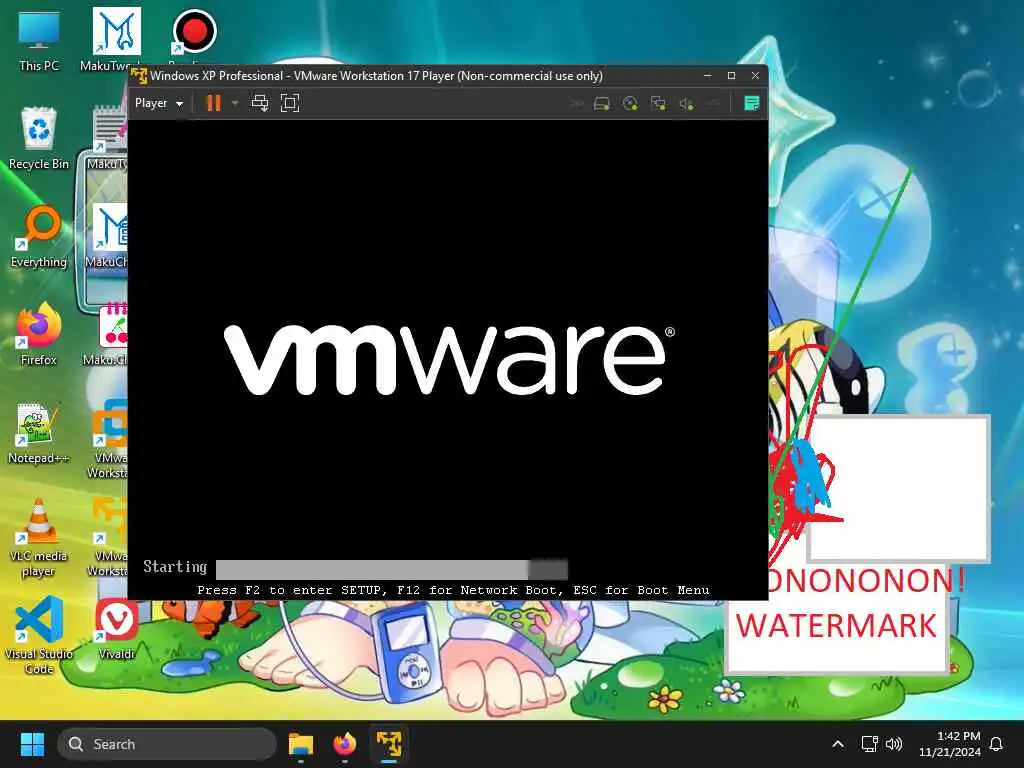
Task: Select the red record button desktop shortcut
Action: pos(194,31)
